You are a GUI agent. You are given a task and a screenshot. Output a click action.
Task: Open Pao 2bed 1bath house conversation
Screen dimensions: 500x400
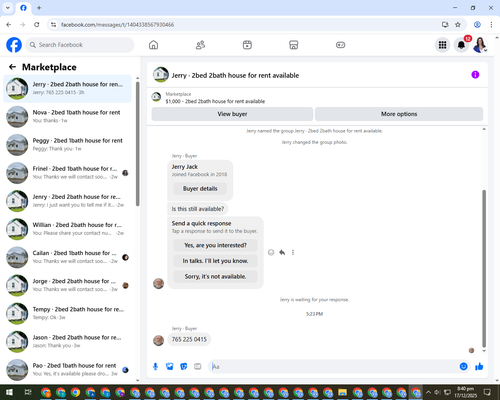point(67,369)
